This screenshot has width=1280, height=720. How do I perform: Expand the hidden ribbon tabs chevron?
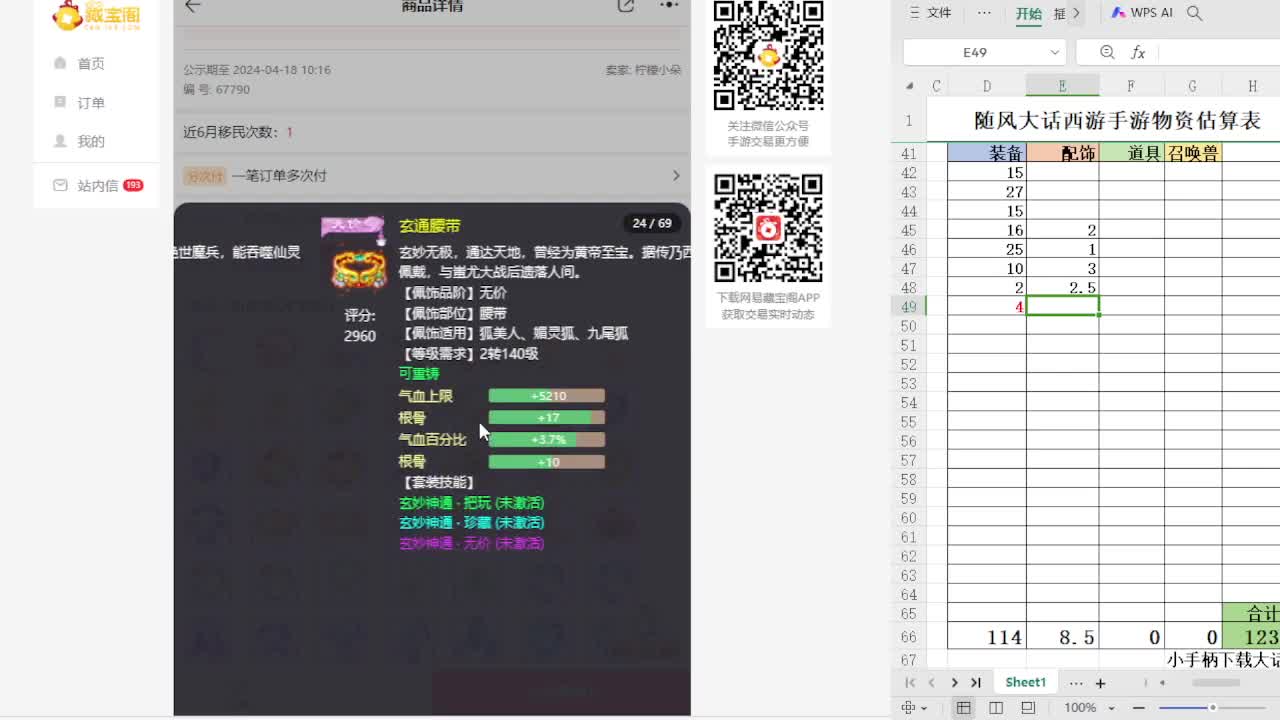pos(1074,13)
